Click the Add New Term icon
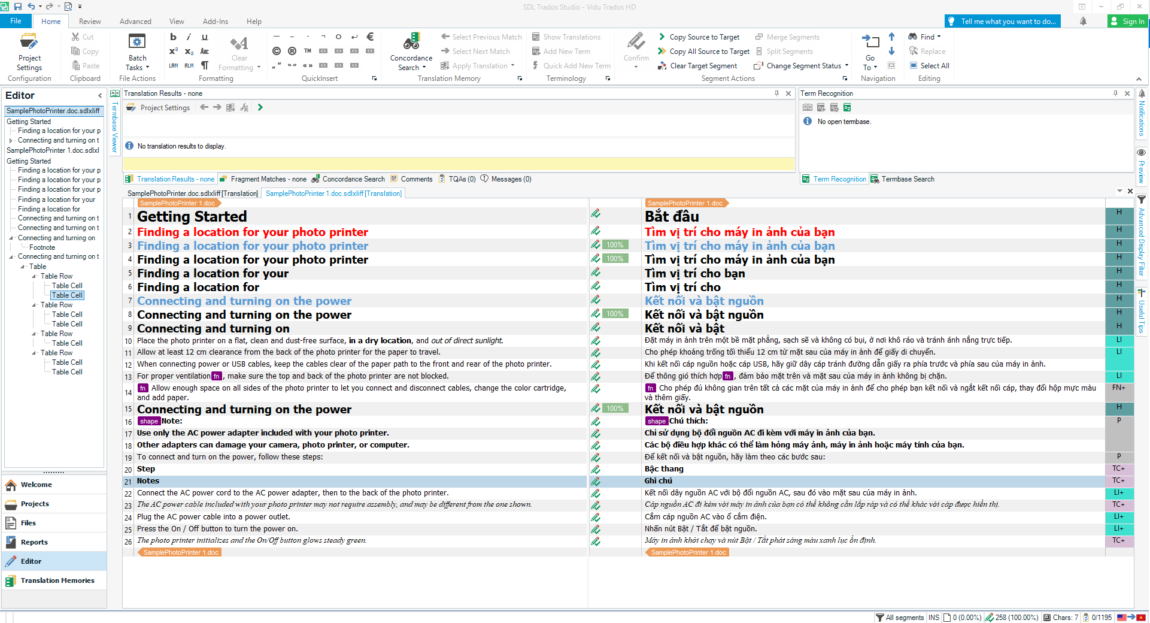 coord(536,51)
